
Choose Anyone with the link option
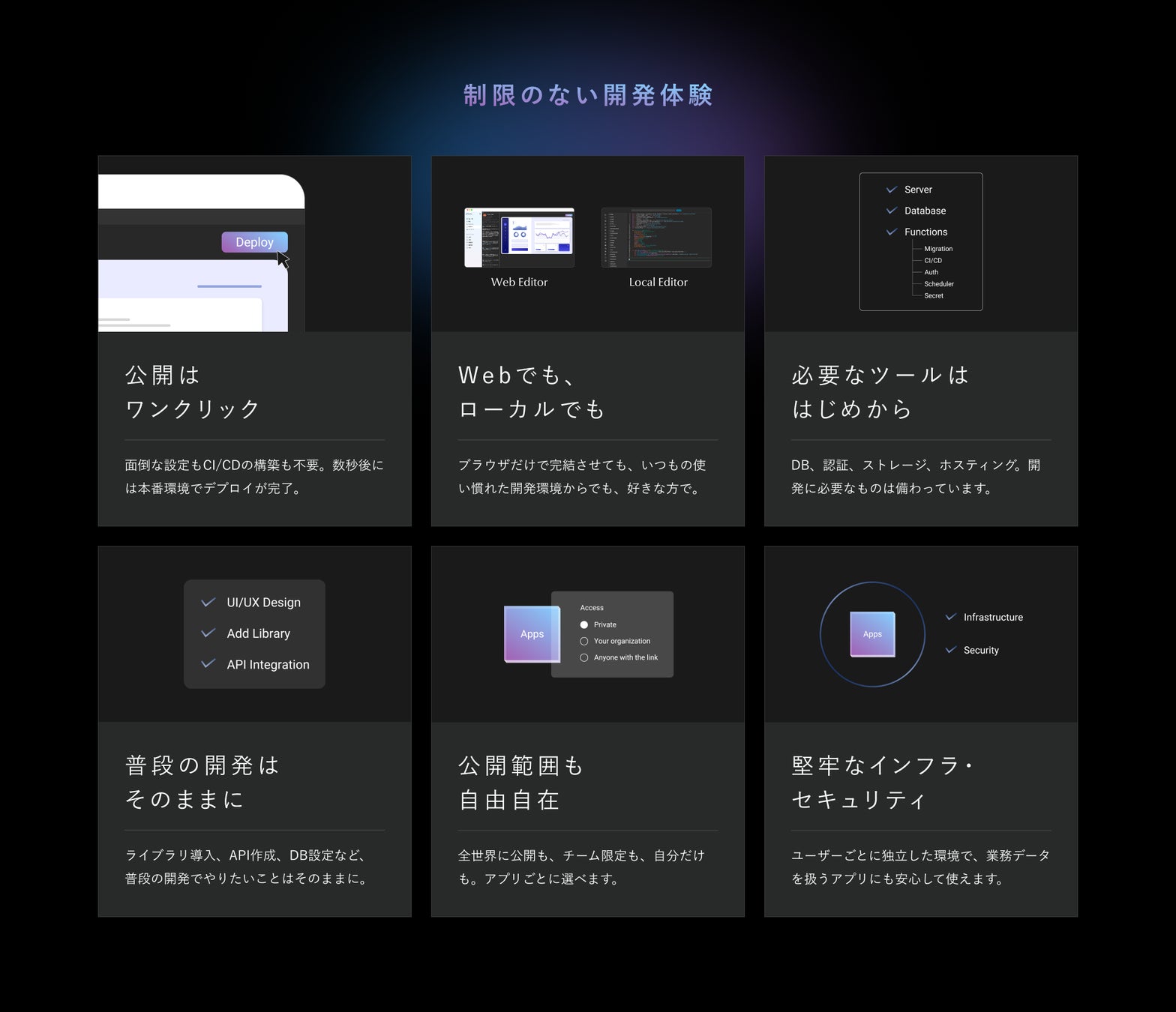584,657
